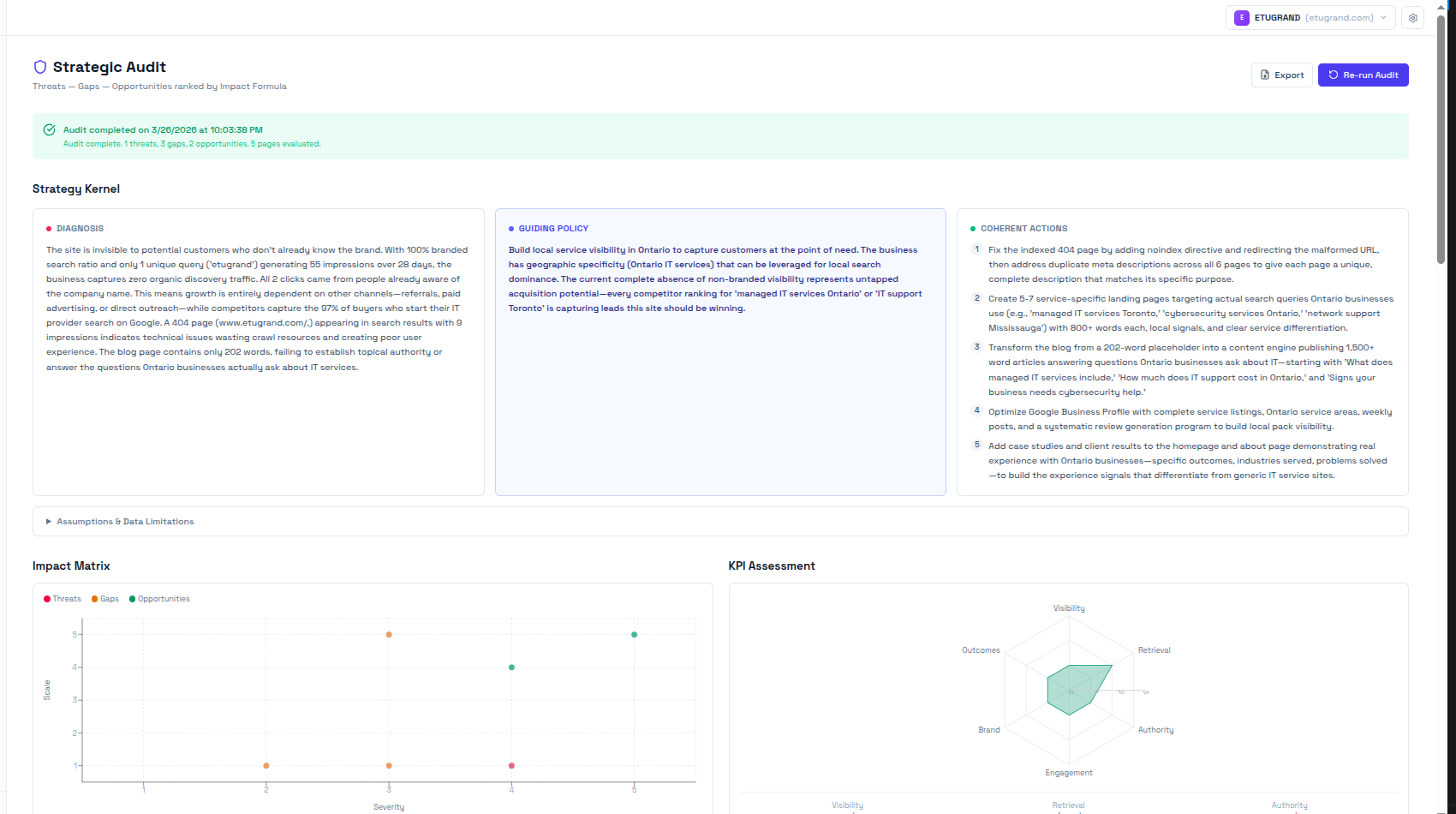The image size is (1456, 814).
Task: Select the purple ETUGRAND avatar icon
Action: pyautogui.click(x=1242, y=17)
